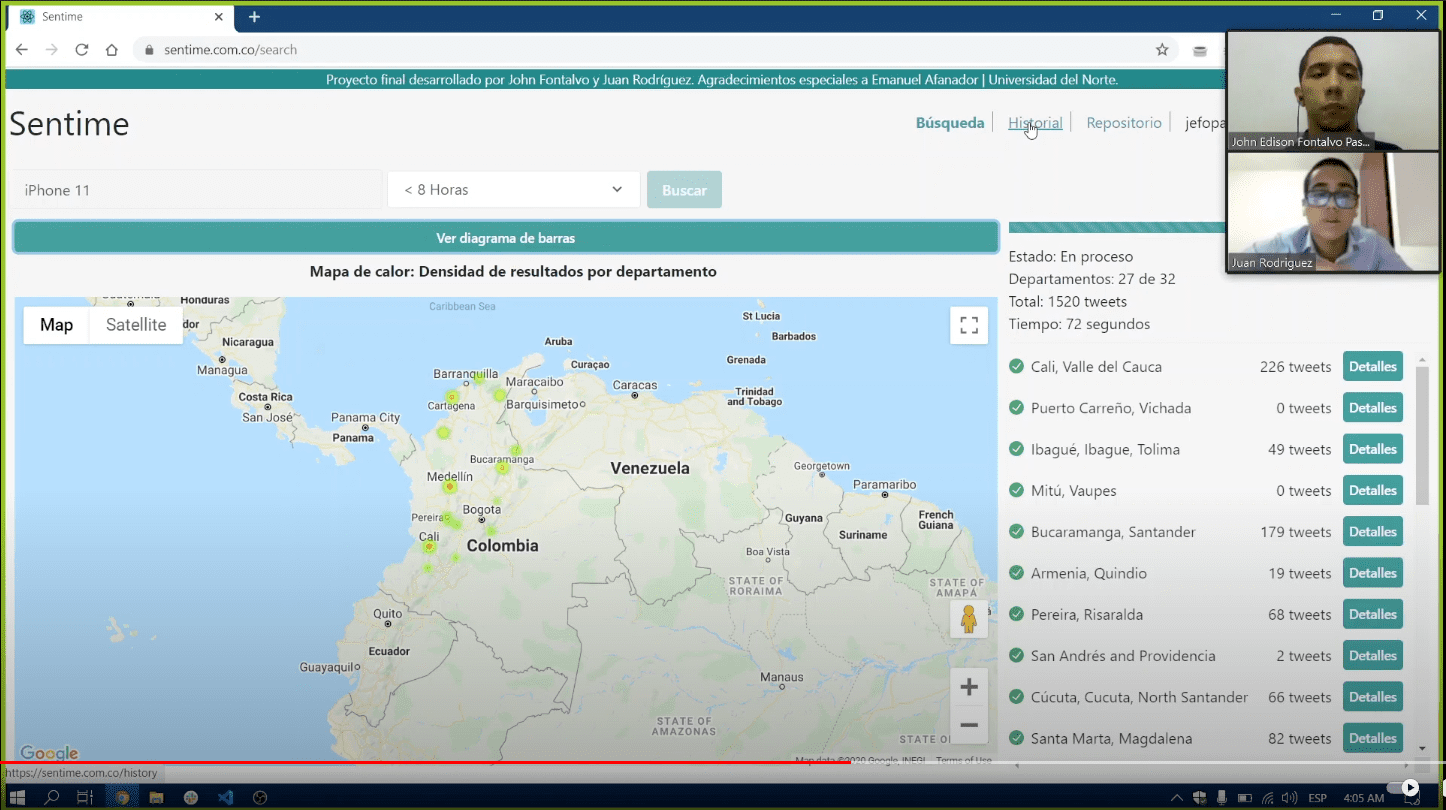This screenshot has height=810, width=1446.
Task: Click the results list scrollbar down arrow
Action: click(x=1423, y=747)
